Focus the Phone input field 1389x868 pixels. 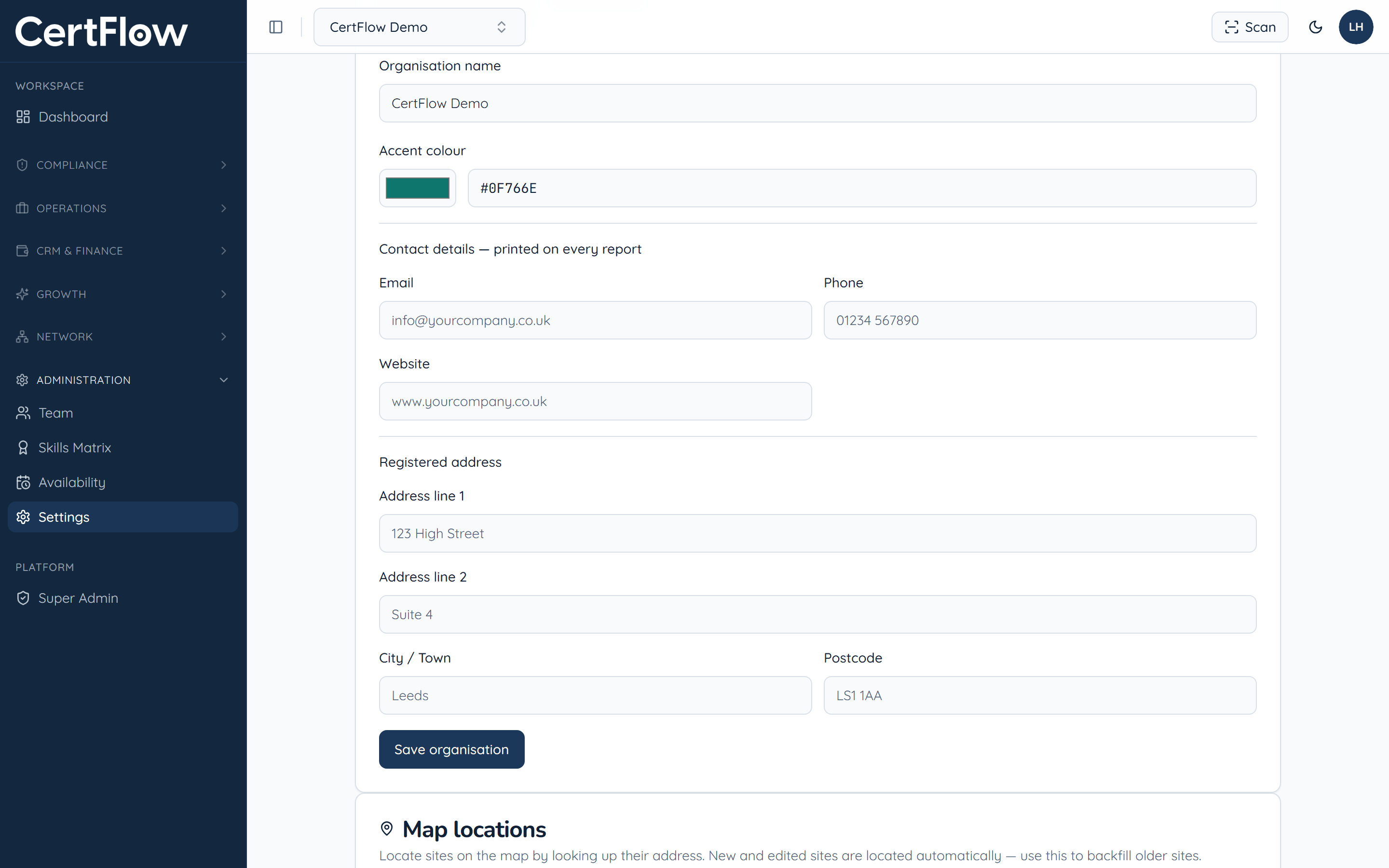[1039, 320]
